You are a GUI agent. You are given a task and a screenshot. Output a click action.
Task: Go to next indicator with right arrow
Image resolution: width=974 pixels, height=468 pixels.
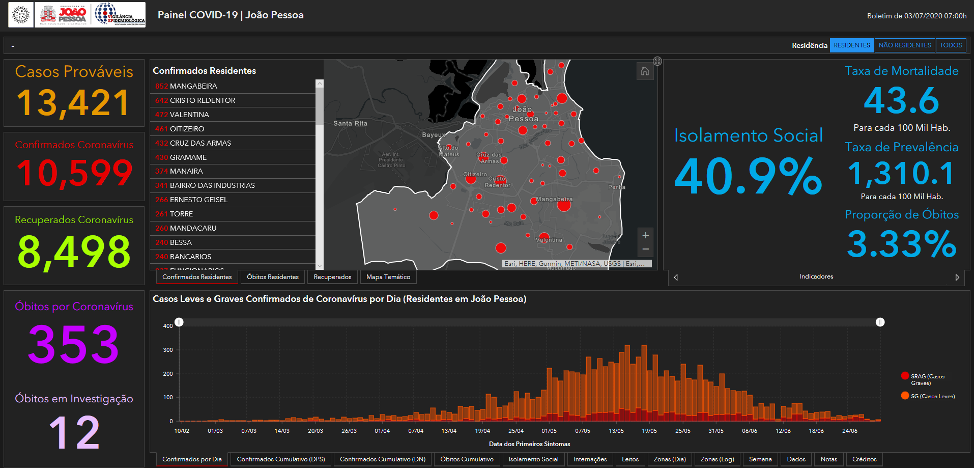(x=957, y=277)
